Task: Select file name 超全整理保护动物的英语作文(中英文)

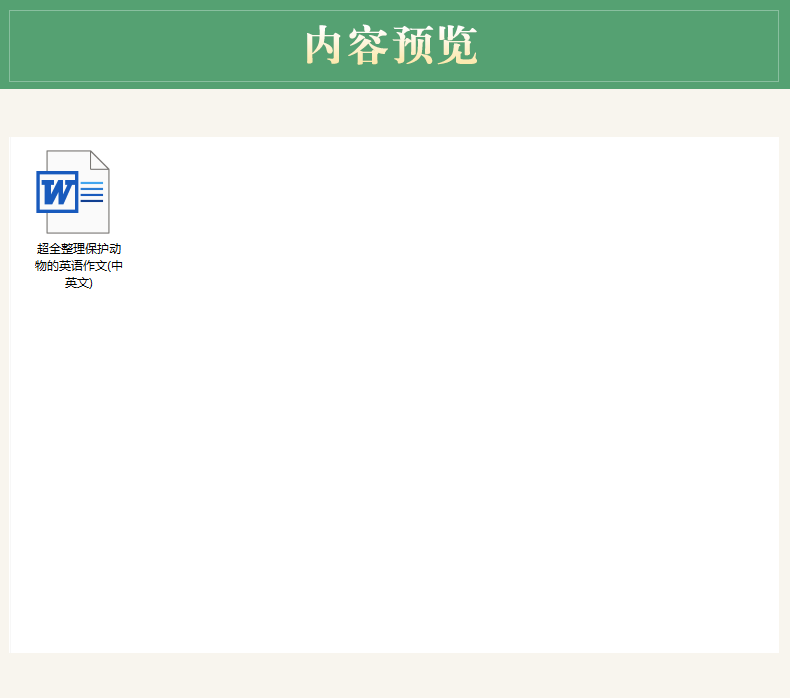Action: coord(79,266)
